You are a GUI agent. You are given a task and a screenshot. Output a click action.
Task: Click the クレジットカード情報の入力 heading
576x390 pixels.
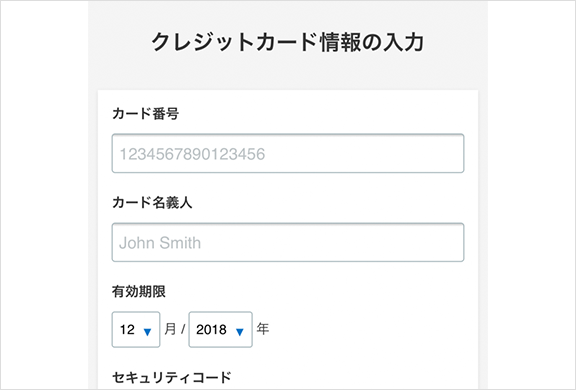click(x=288, y=41)
